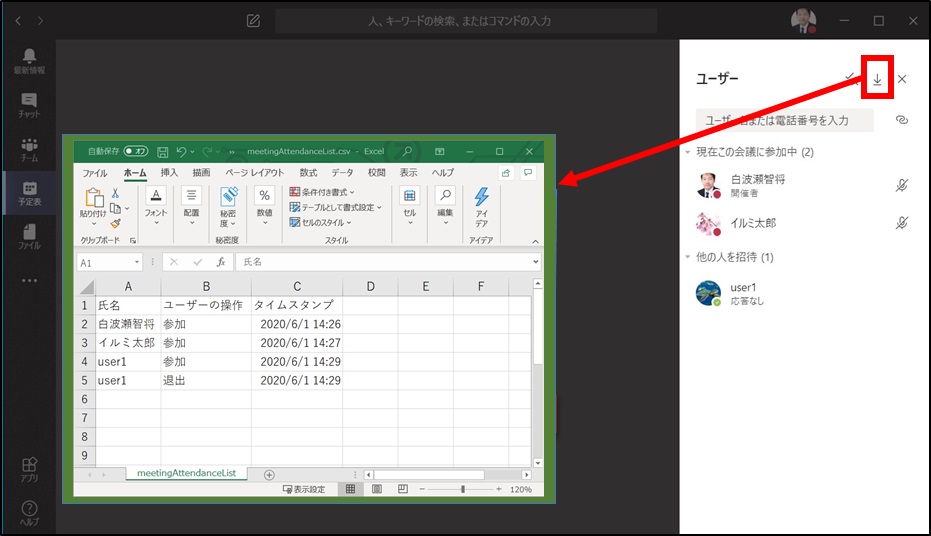This screenshot has height=536, width=931.
Task: Open the Chat section in Teams sidebar
Action: pyautogui.click(x=29, y=105)
